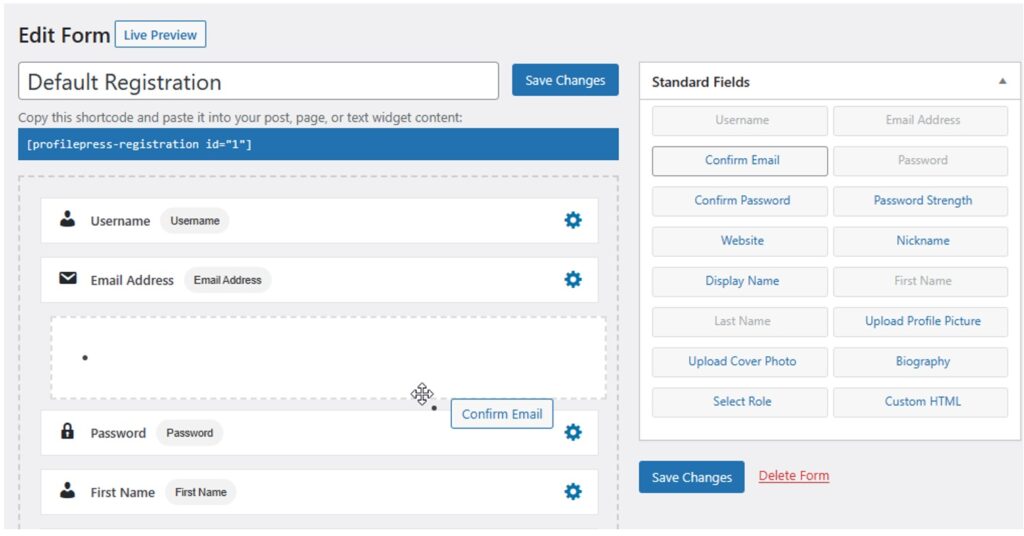Add the Confirm Email standard field
Screen dimensions: 1024x536
pyautogui.click(x=740, y=161)
